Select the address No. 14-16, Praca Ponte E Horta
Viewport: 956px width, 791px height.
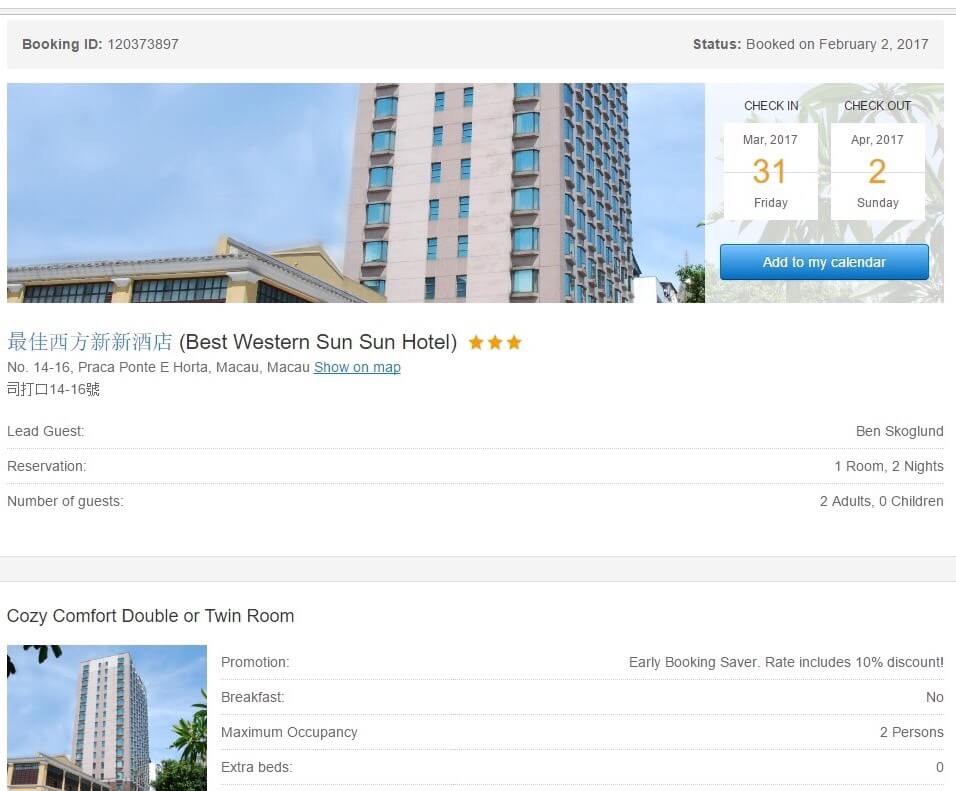(x=159, y=367)
